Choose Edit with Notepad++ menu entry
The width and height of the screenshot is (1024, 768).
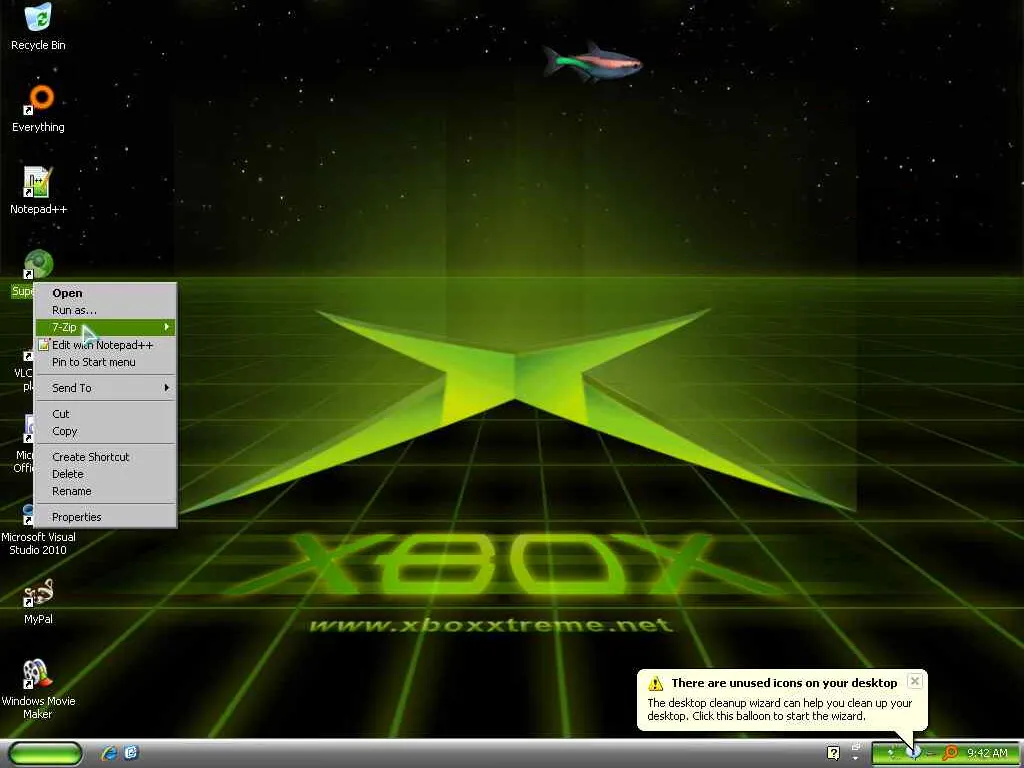[x=105, y=345]
